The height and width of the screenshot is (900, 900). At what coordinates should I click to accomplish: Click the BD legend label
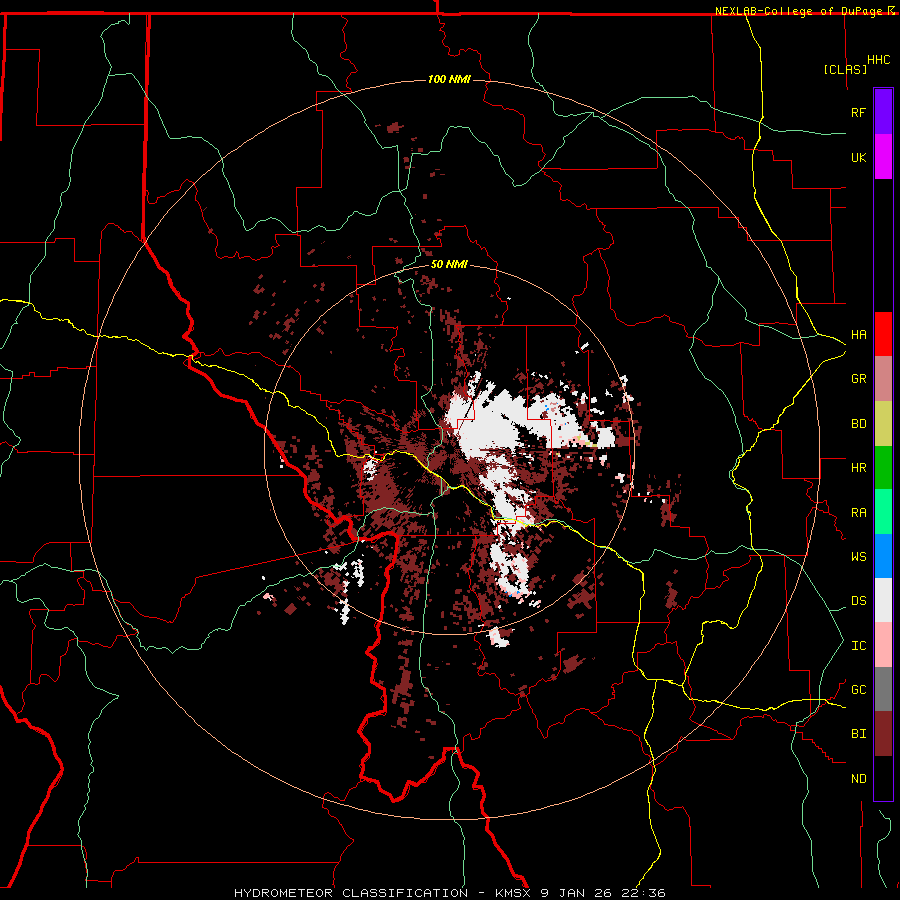click(858, 424)
